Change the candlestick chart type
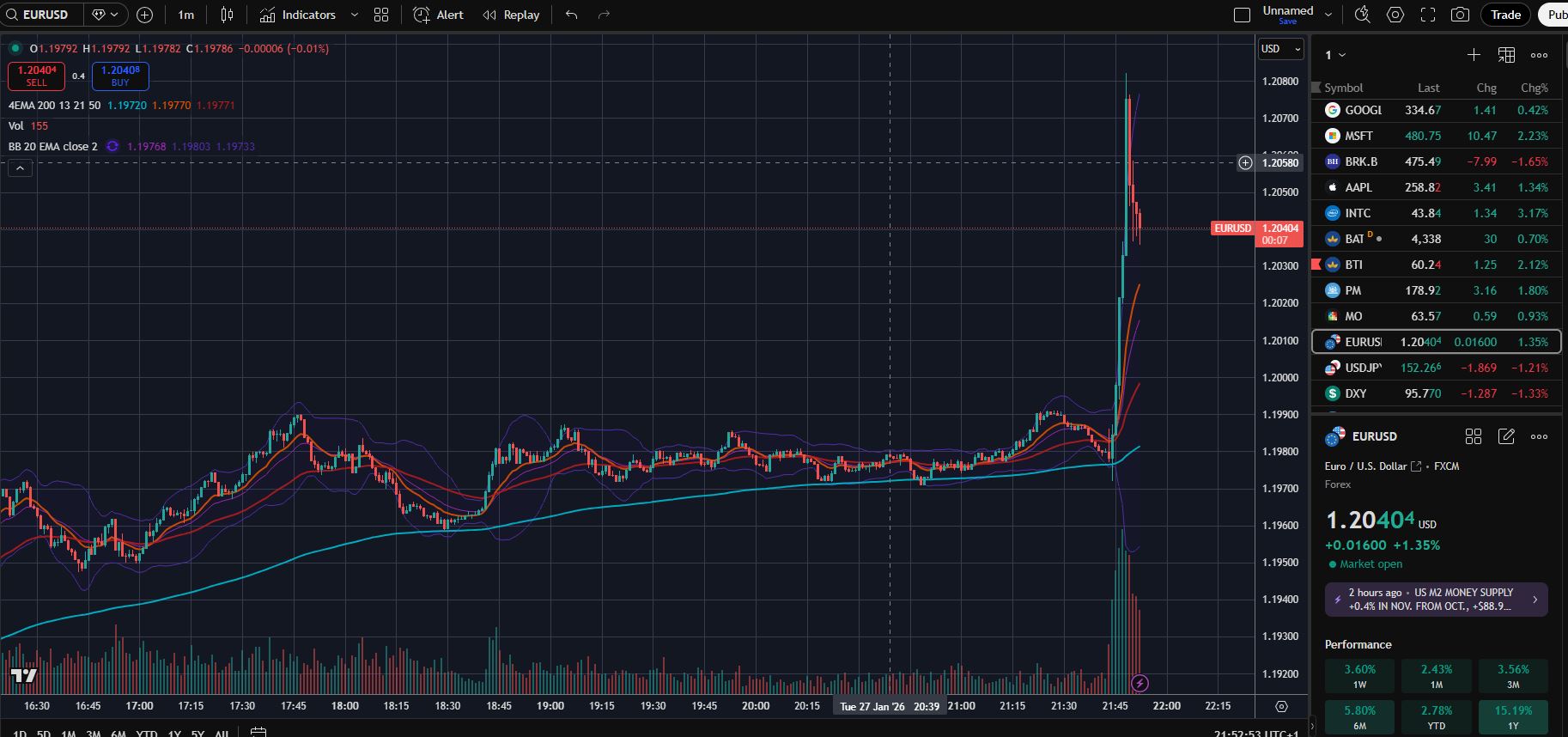The width and height of the screenshot is (1568, 737). (227, 15)
